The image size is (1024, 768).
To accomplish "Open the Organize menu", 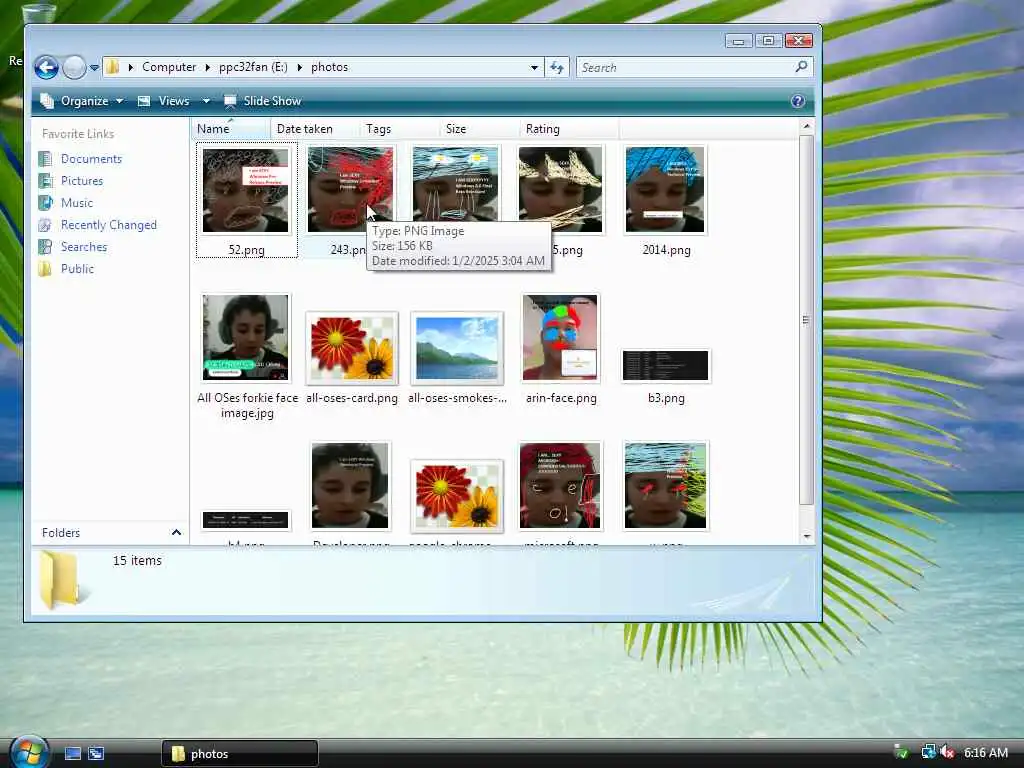I will point(82,101).
